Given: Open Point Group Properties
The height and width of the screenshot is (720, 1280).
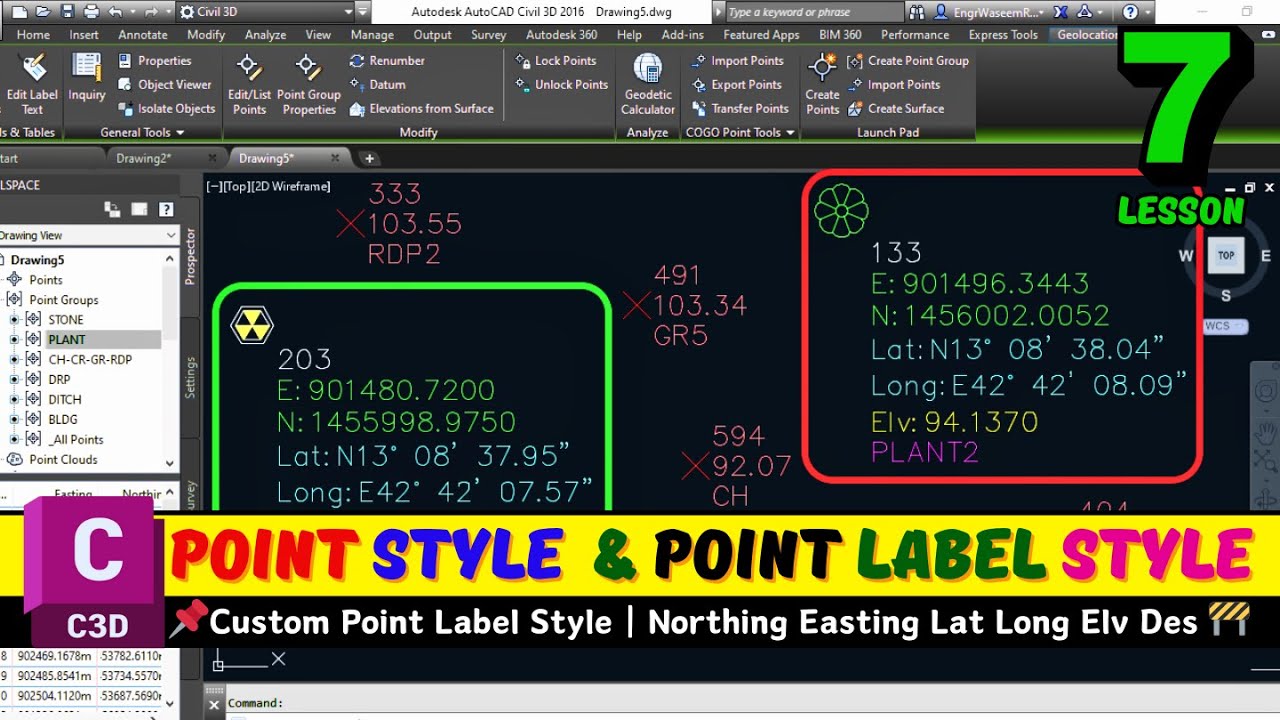Looking at the screenshot, I should point(309,84).
